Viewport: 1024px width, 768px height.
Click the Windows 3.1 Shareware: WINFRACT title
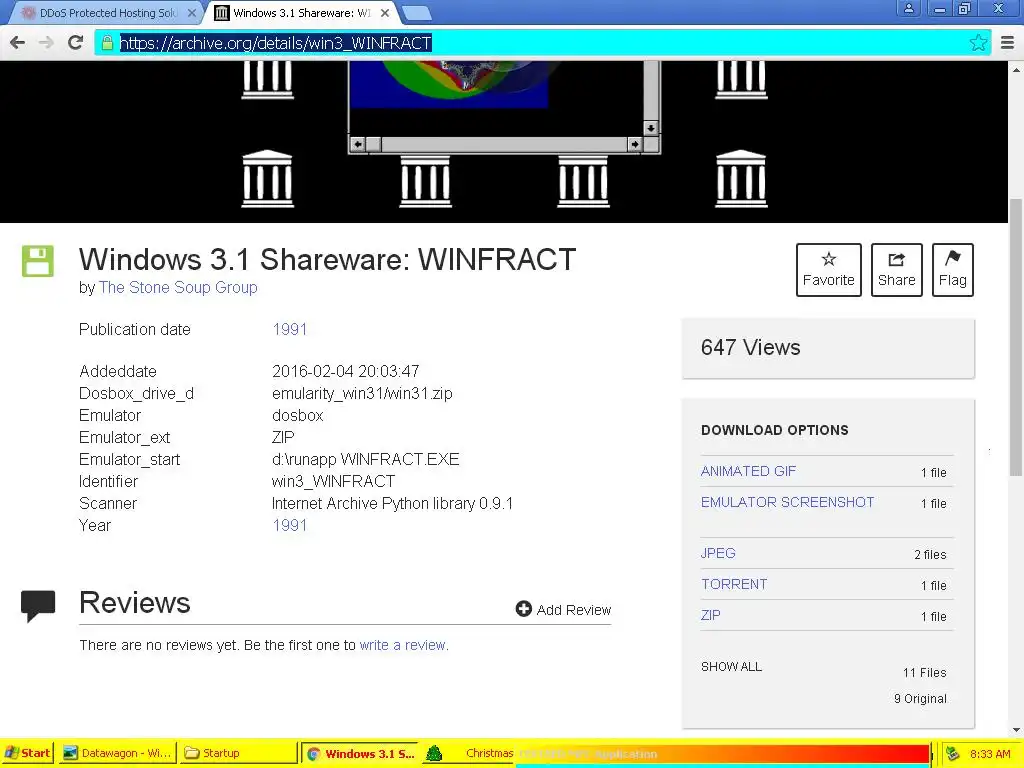point(327,259)
